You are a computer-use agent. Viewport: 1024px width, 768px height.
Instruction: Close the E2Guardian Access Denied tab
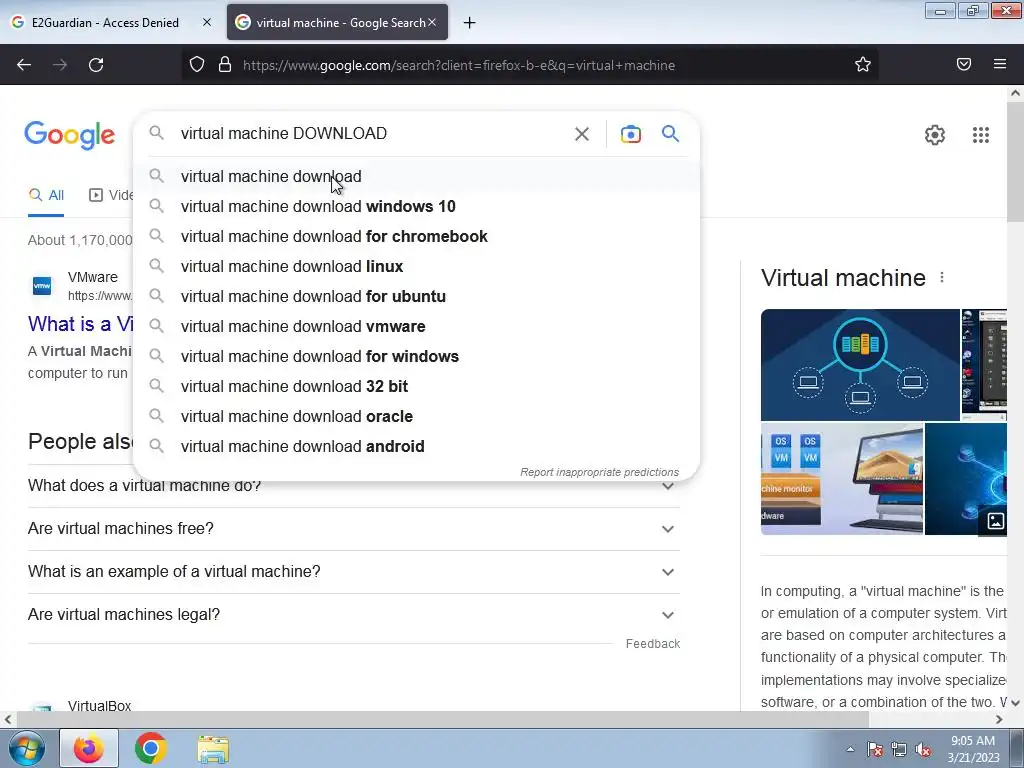coord(206,22)
